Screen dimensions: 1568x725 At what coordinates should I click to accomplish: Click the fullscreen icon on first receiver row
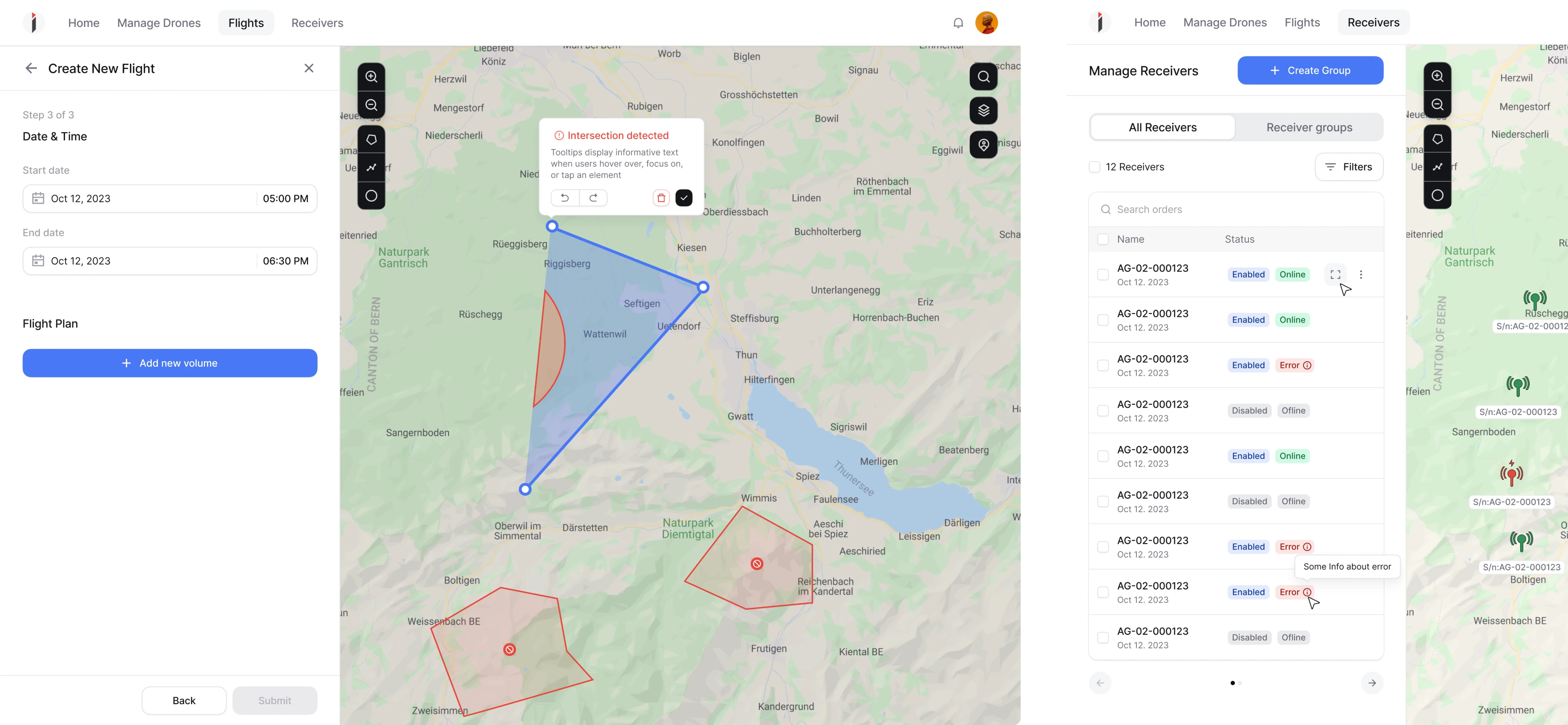pos(1335,275)
